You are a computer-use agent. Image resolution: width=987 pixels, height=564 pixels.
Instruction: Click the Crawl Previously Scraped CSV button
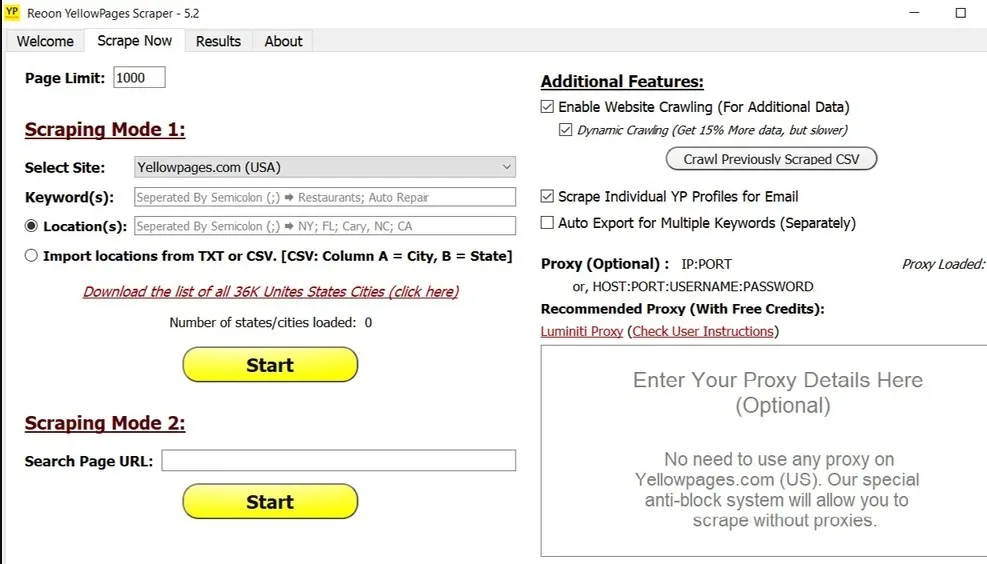[x=771, y=159]
